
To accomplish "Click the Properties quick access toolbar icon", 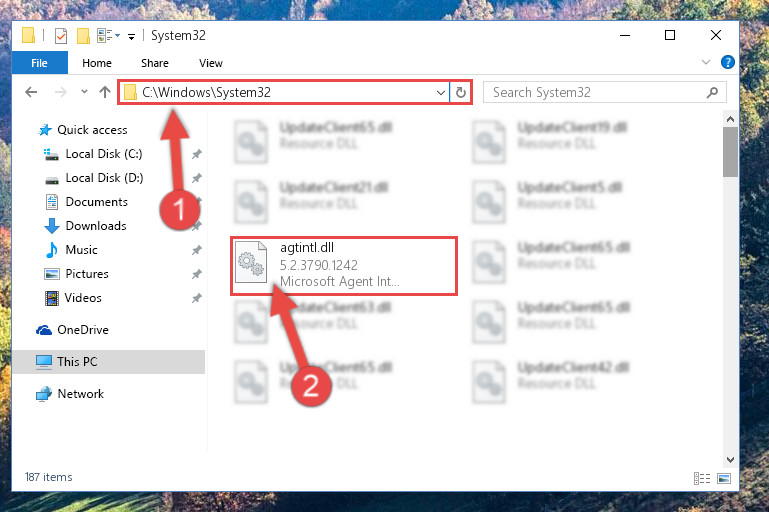I will click(61, 36).
